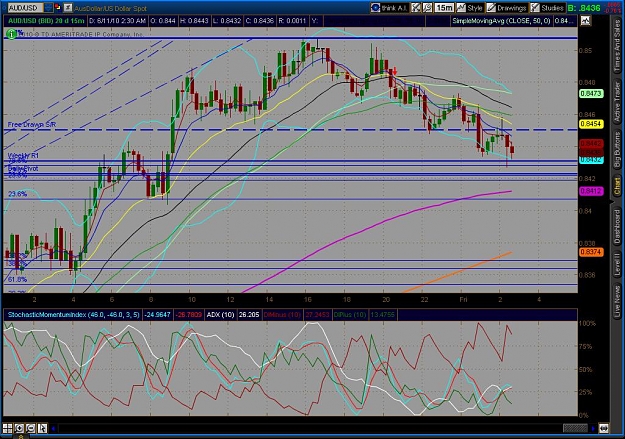The height and width of the screenshot is (439, 625).
Task: Click the AUD/USD (BID) 20 d 15m label
Action: [46, 21]
